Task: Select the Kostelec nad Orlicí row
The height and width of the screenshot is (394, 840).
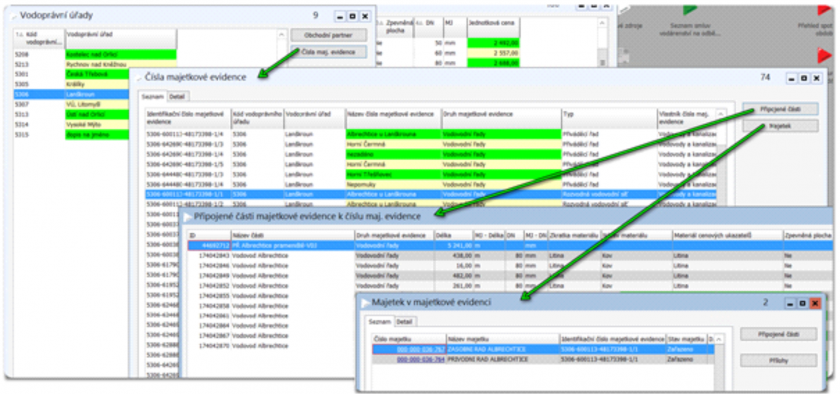Action: pos(94,54)
